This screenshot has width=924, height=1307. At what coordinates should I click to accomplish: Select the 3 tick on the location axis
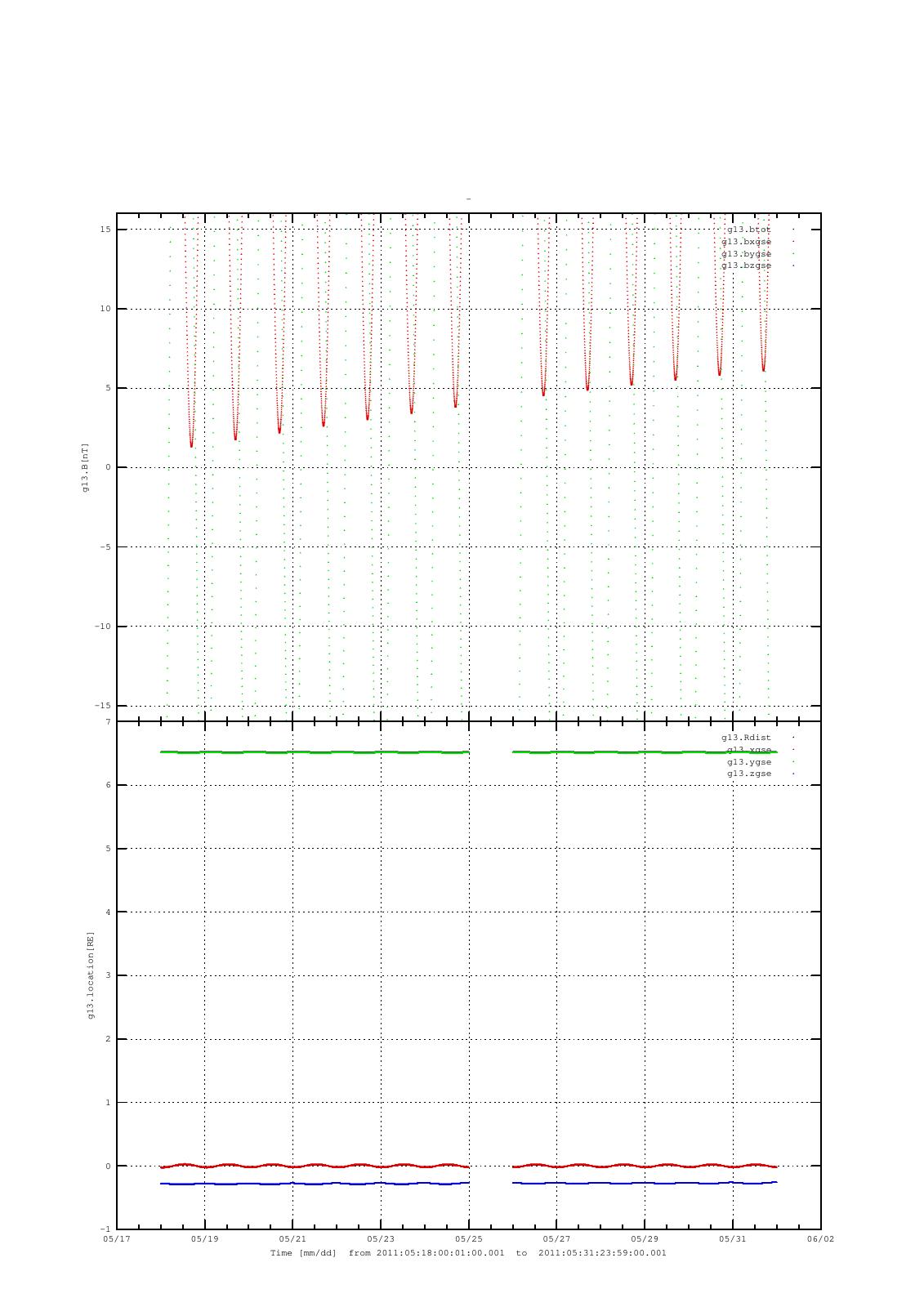pyautogui.click(x=108, y=975)
